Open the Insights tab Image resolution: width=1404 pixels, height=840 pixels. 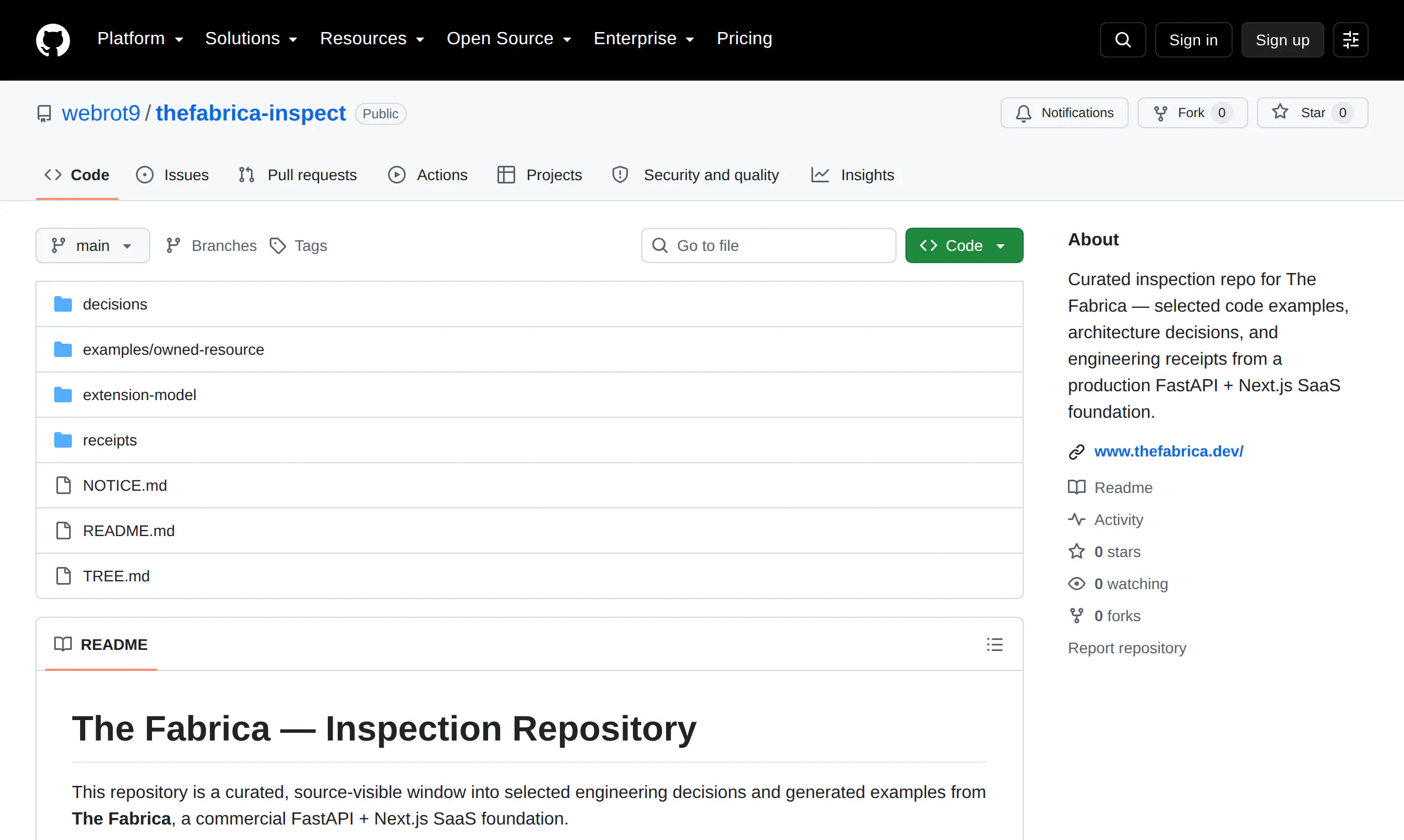click(852, 175)
